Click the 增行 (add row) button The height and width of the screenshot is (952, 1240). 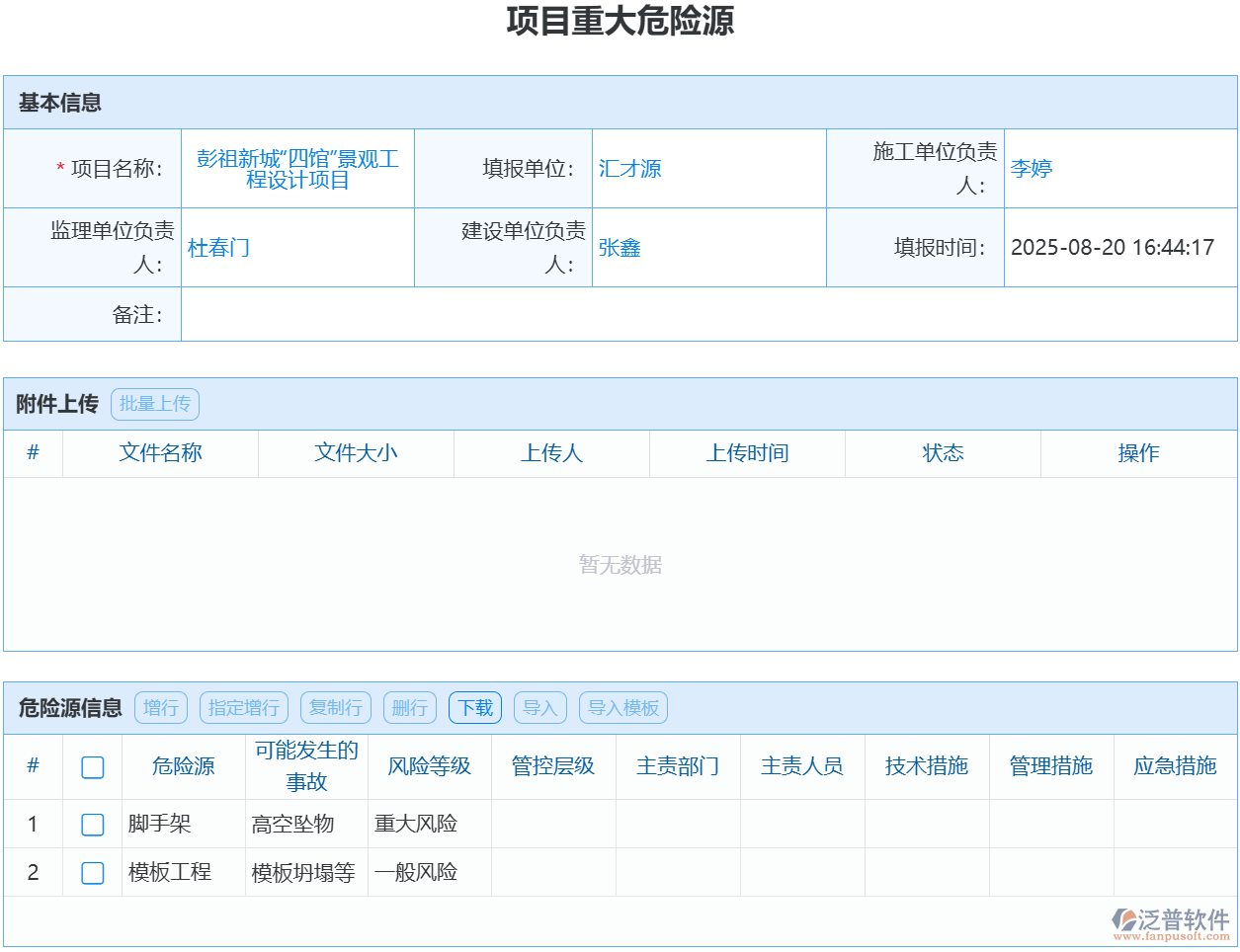tap(160, 707)
